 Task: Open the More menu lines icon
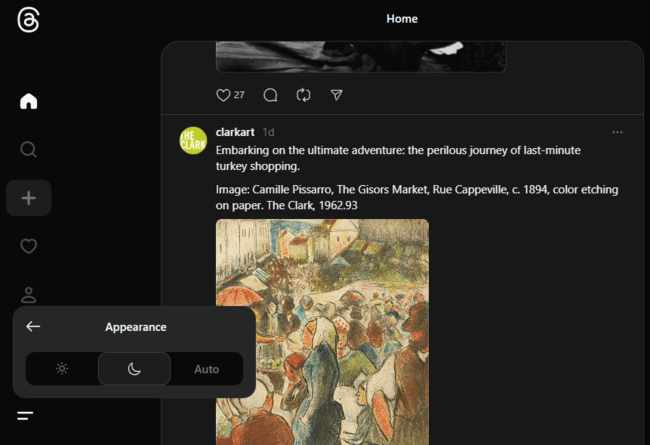[25, 416]
